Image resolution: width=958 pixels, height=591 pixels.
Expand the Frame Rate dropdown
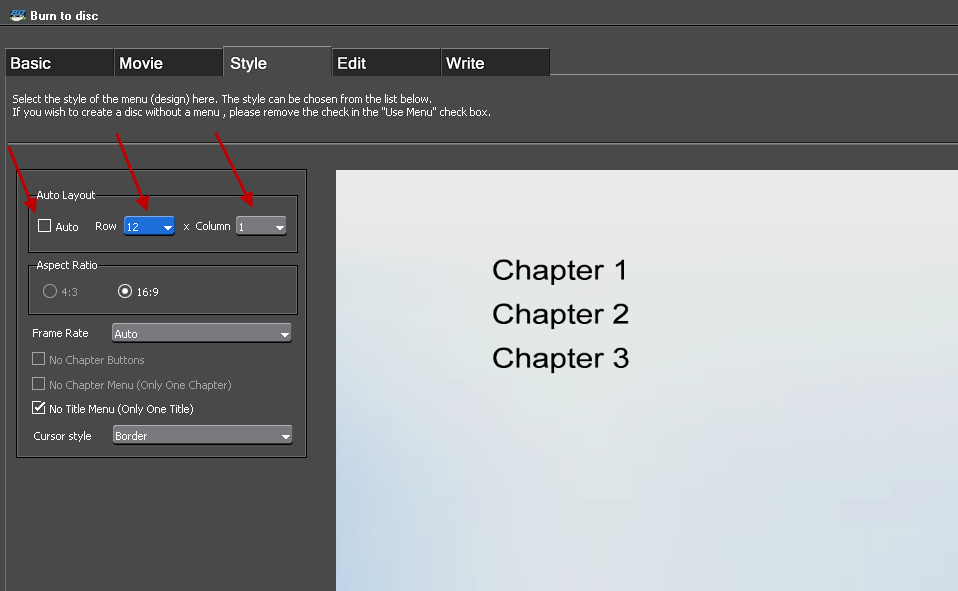click(201, 334)
